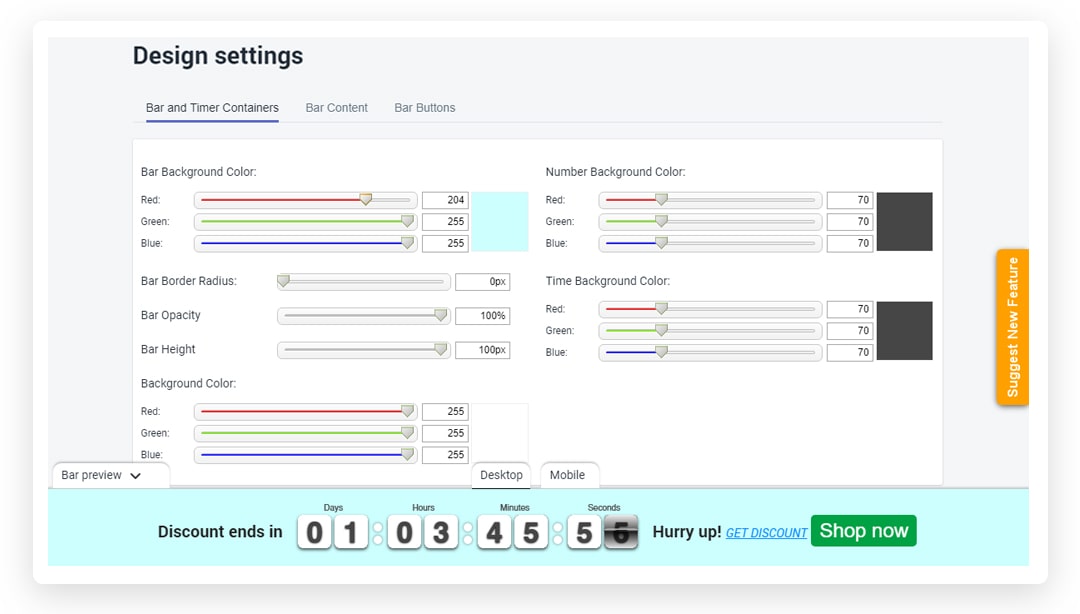Click the Number Background Color Green slider
Screen dimensions: 1080x614
tap(710, 221)
